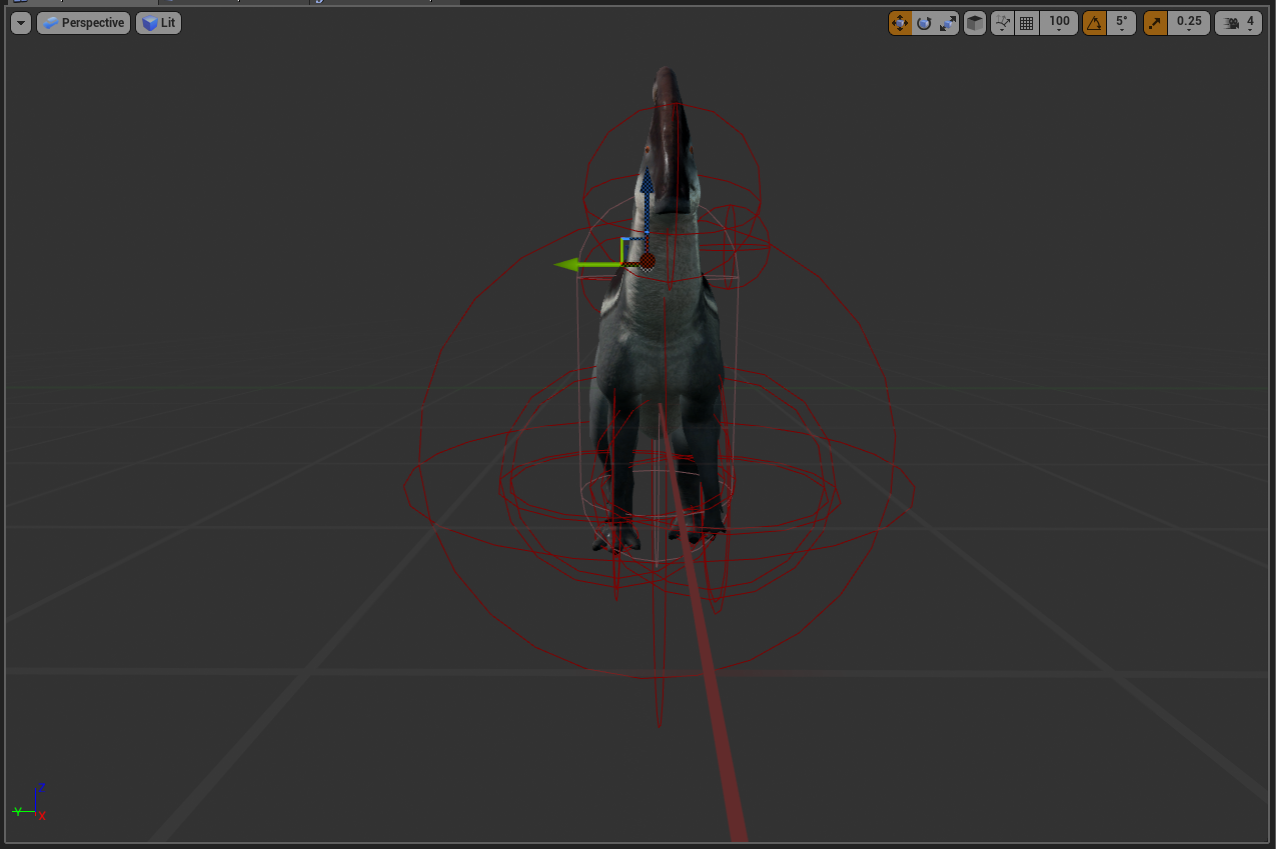Click the gizmo's red center sphere

(647, 261)
